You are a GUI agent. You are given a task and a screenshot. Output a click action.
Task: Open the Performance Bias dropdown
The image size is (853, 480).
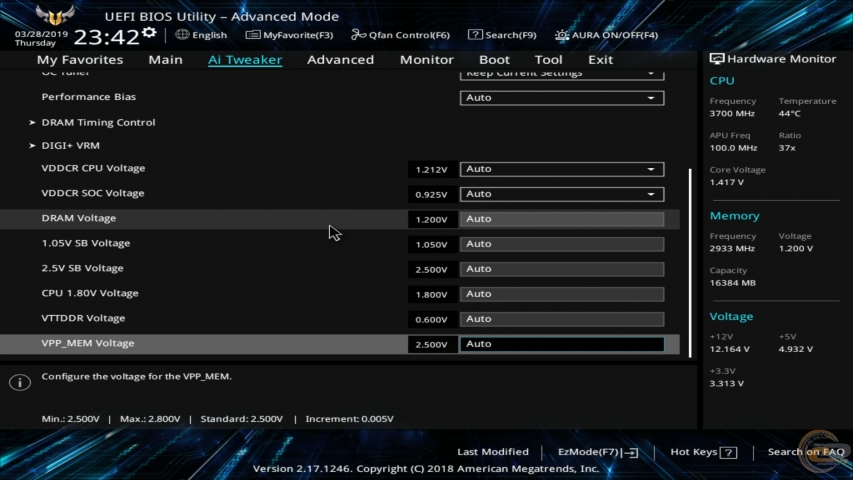(x=561, y=98)
